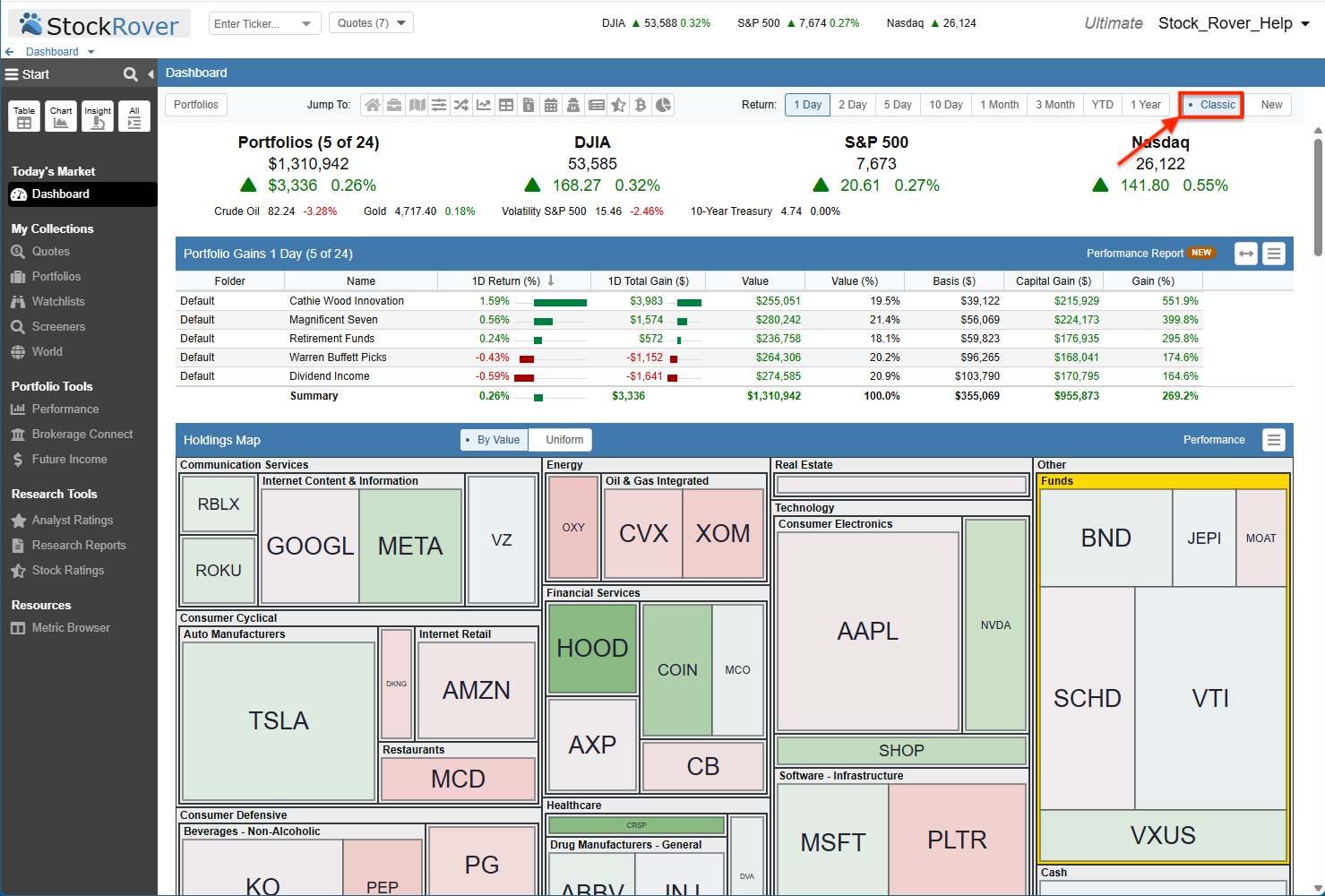Click the Warren Buffett Picks portfolio name

[338, 358]
